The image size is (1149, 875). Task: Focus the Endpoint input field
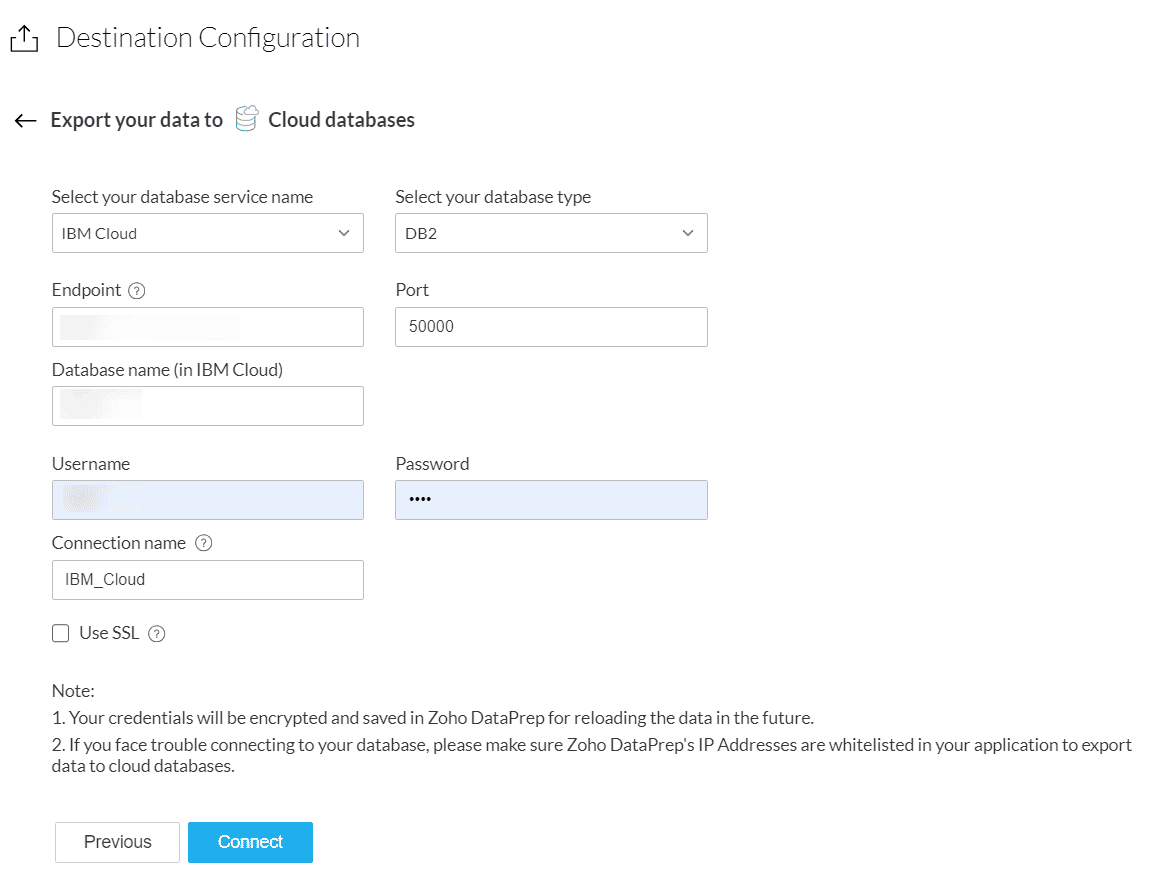tap(207, 327)
